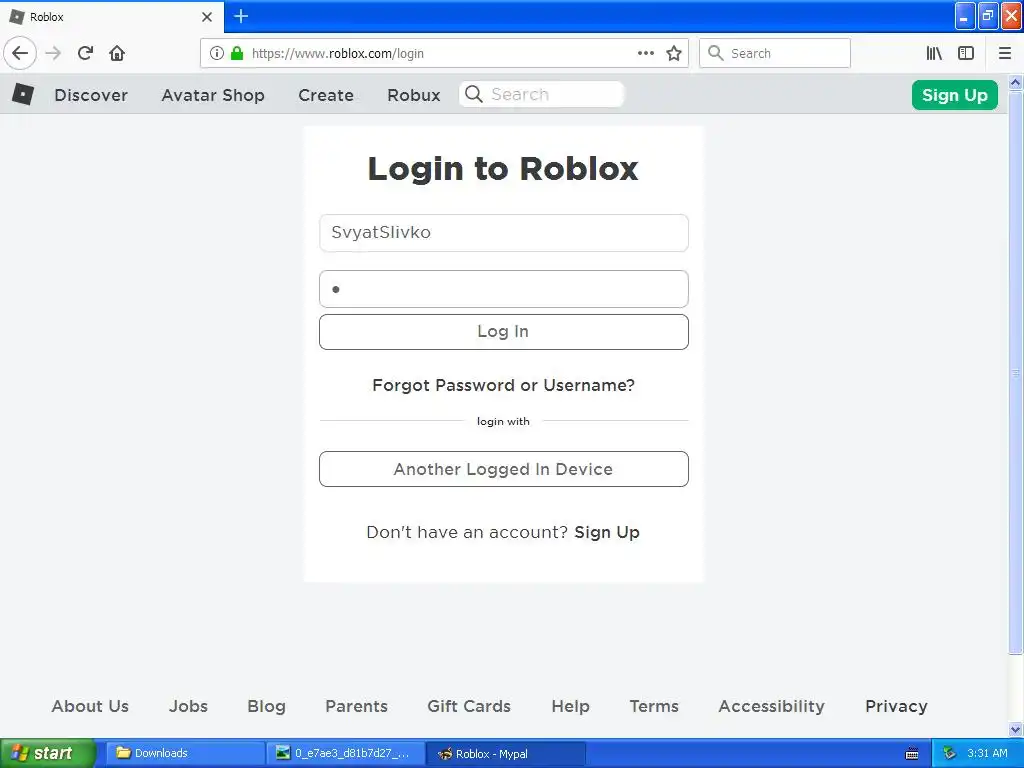Restore down the browser window
Image resolution: width=1024 pixels, height=768 pixels.
click(x=988, y=16)
